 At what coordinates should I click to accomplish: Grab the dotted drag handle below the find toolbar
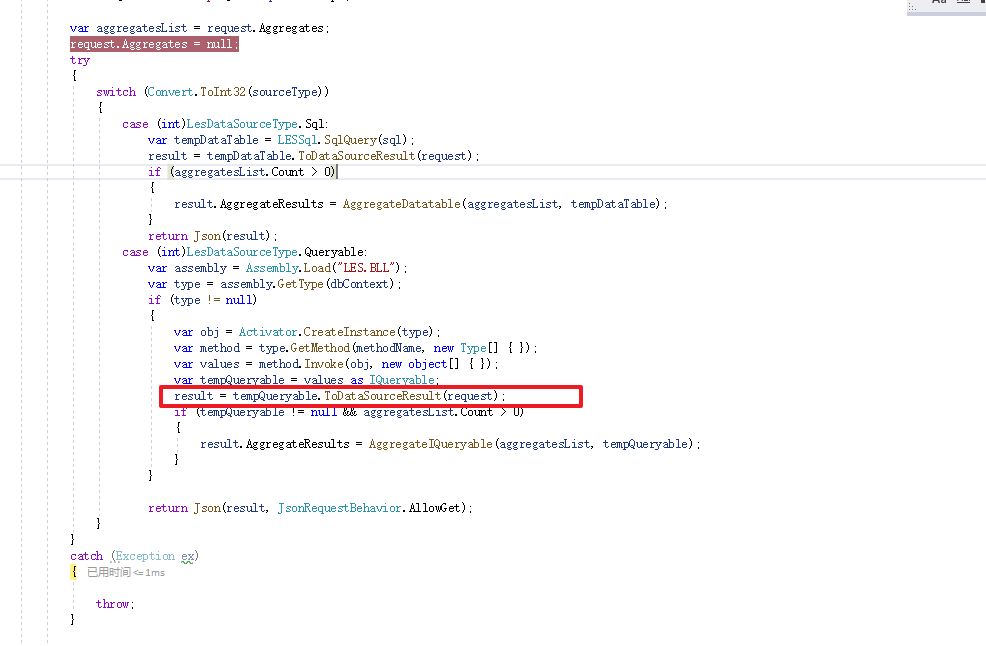(x=911, y=7)
